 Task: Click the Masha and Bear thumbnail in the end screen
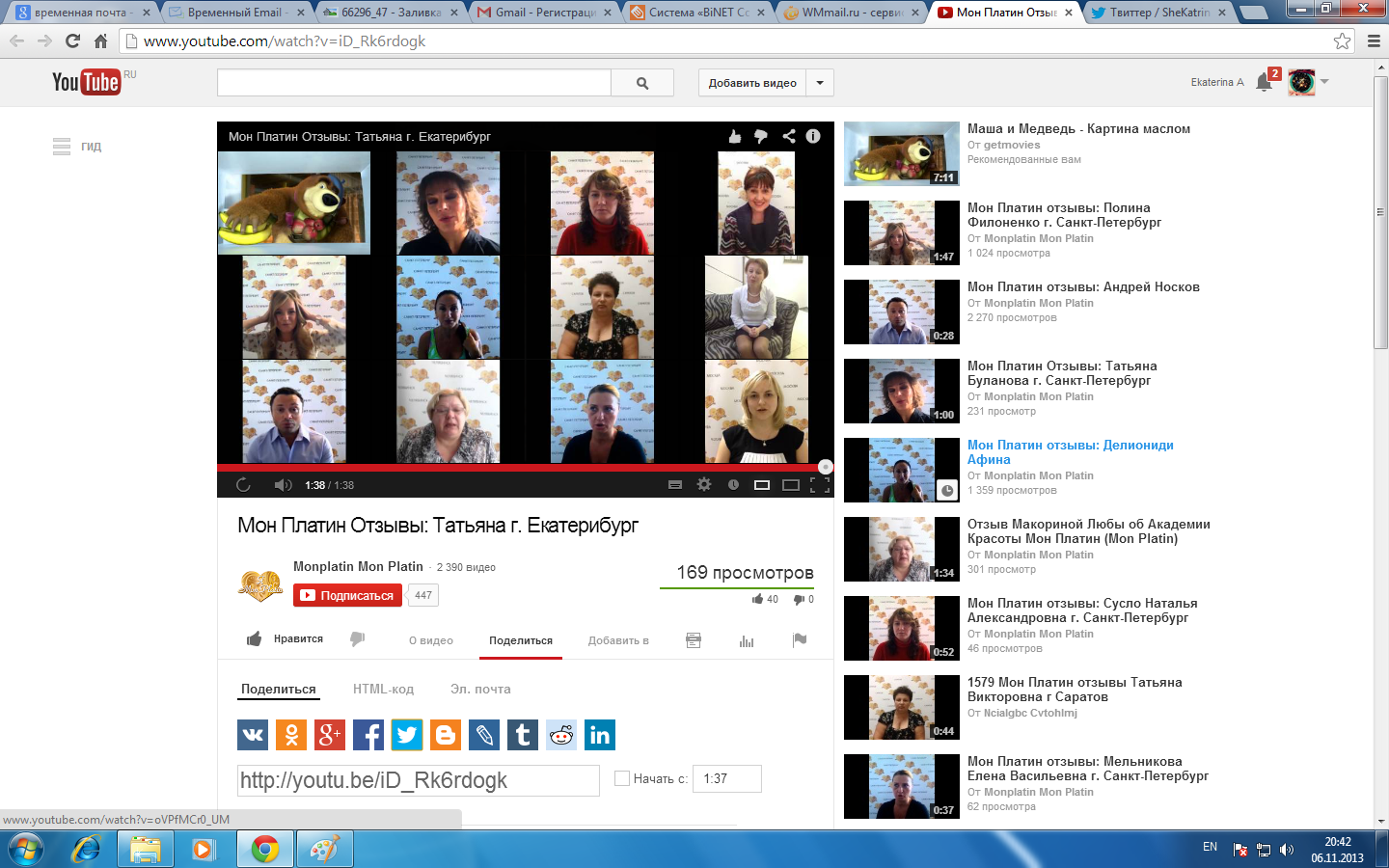click(x=294, y=203)
